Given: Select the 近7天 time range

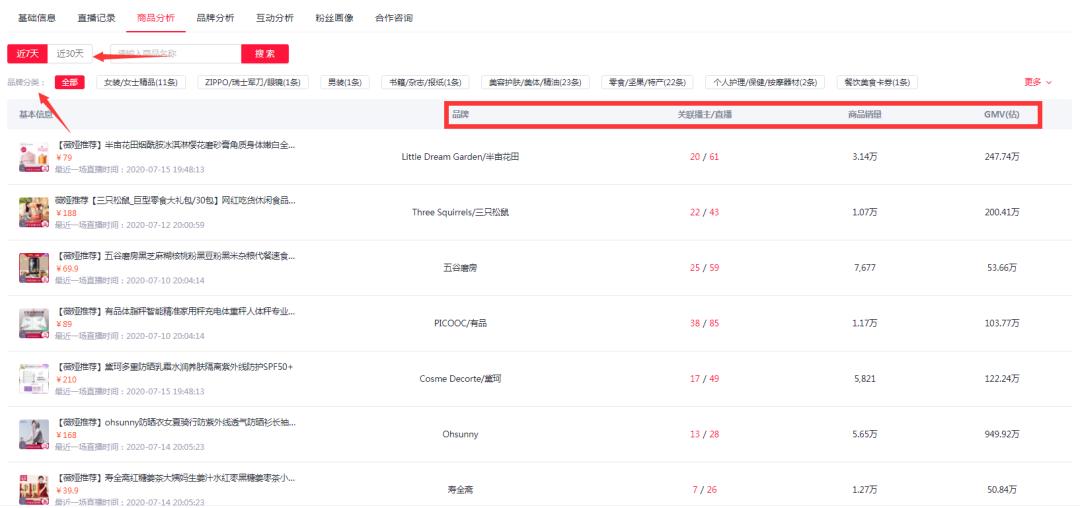Looking at the screenshot, I should 28,54.
